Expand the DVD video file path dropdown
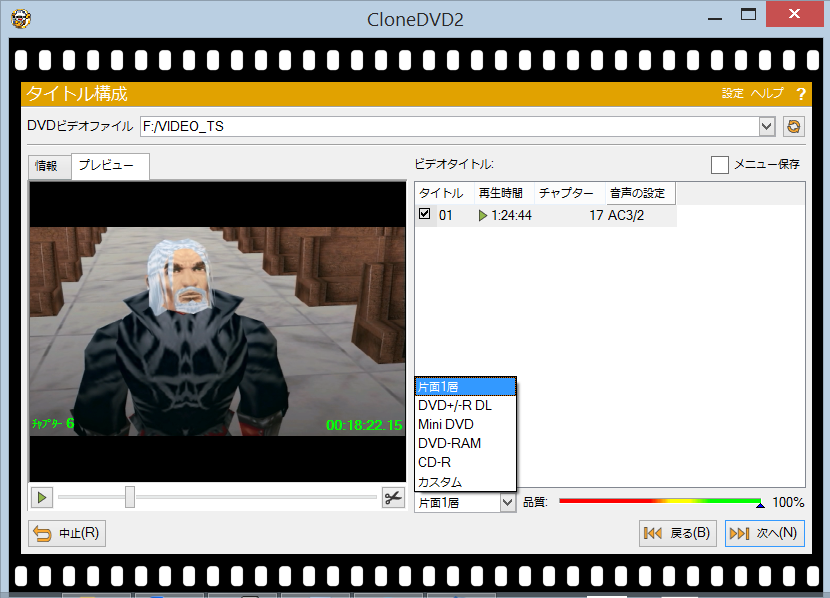This screenshot has width=830, height=598. click(x=766, y=126)
